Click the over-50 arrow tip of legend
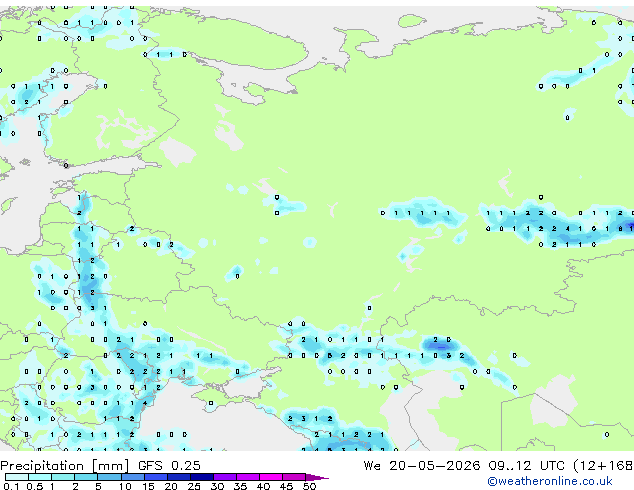Image resolution: width=634 pixels, height=490 pixels. click(x=317, y=478)
